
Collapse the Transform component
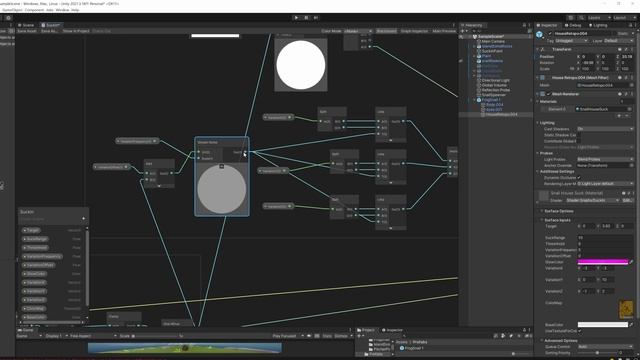click(538, 49)
